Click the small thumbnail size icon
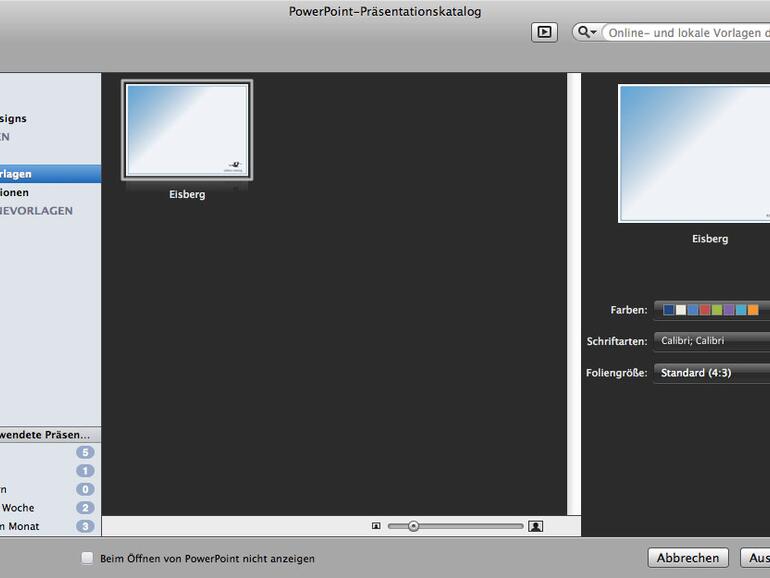770x578 pixels. [x=376, y=526]
